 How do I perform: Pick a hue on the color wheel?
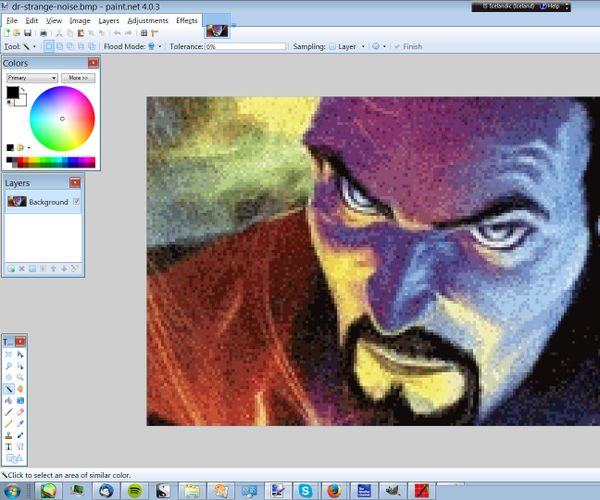(x=62, y=119)
